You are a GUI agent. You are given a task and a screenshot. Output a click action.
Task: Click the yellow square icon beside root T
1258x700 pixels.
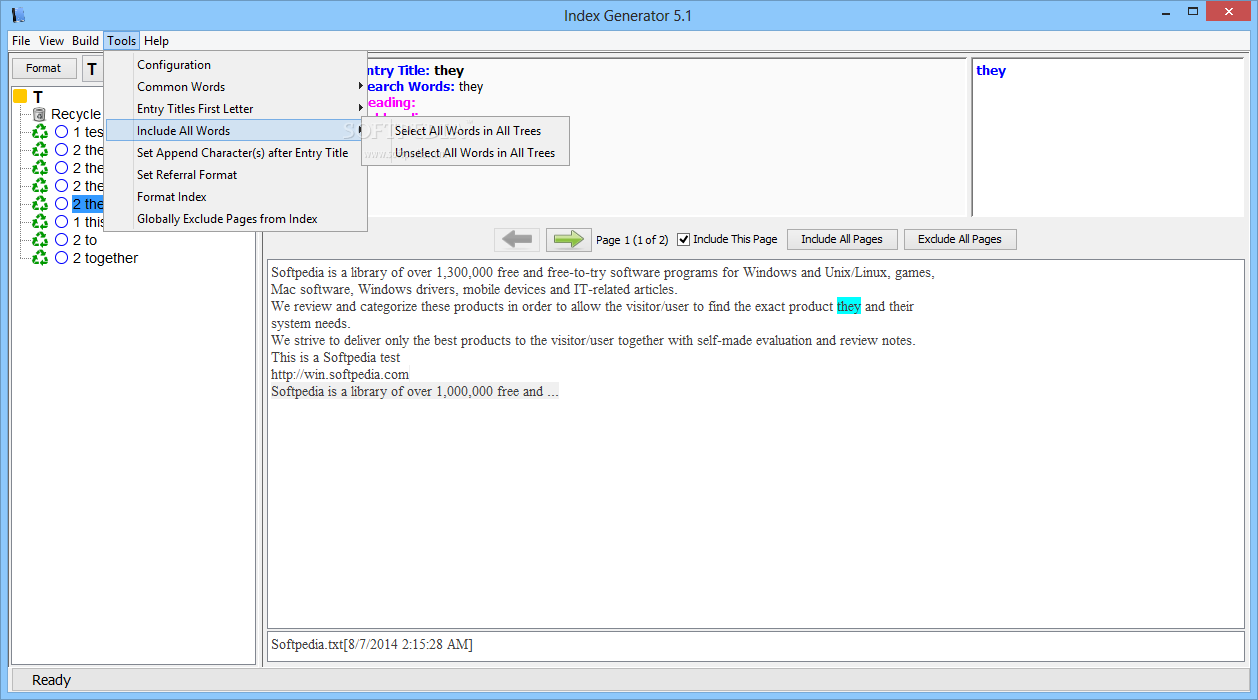tap(20, 96)
